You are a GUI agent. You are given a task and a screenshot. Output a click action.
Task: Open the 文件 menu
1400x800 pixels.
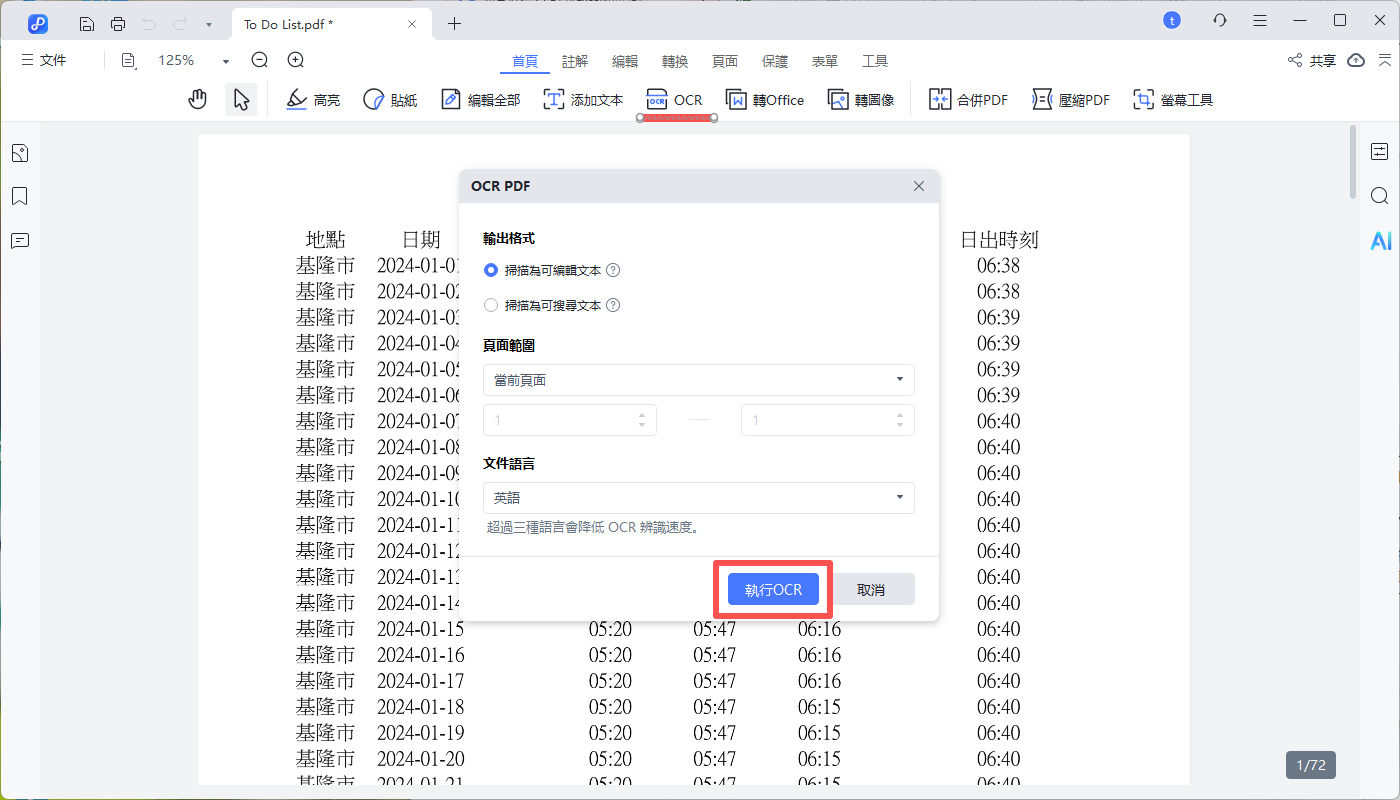pos(43,60)
